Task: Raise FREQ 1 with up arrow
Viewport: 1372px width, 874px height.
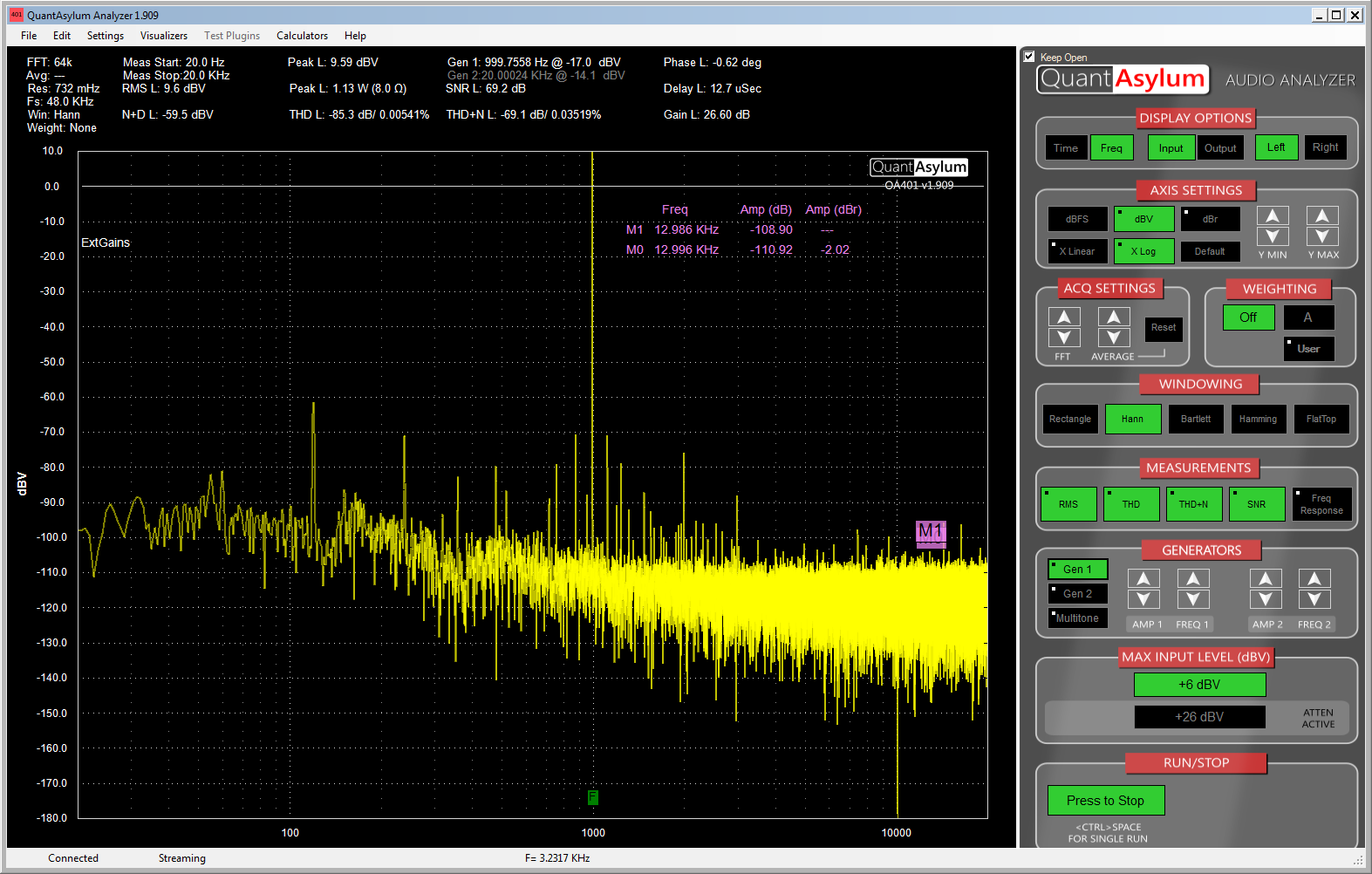Action: (1193, 578)
